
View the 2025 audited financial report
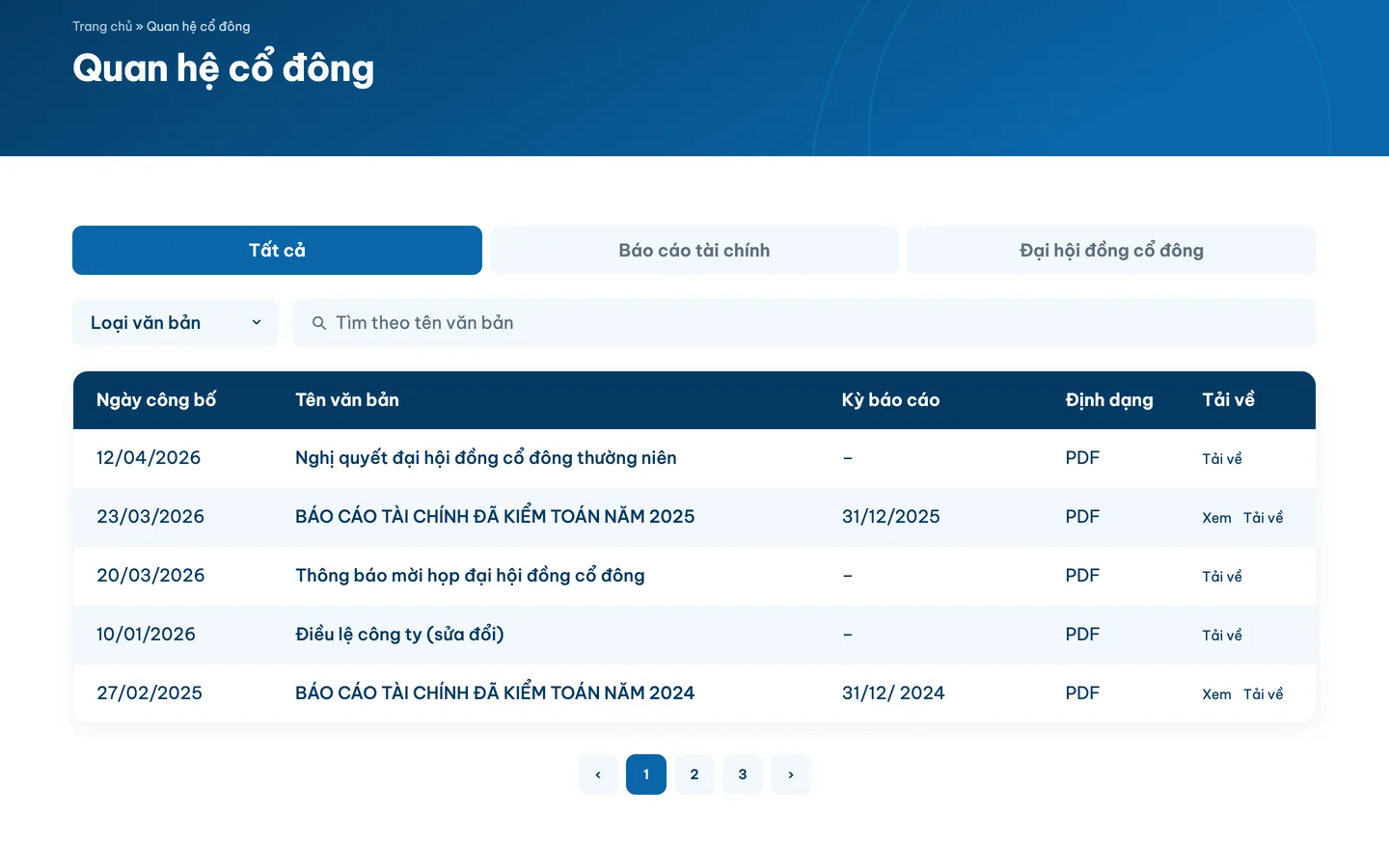point(1216,518)
